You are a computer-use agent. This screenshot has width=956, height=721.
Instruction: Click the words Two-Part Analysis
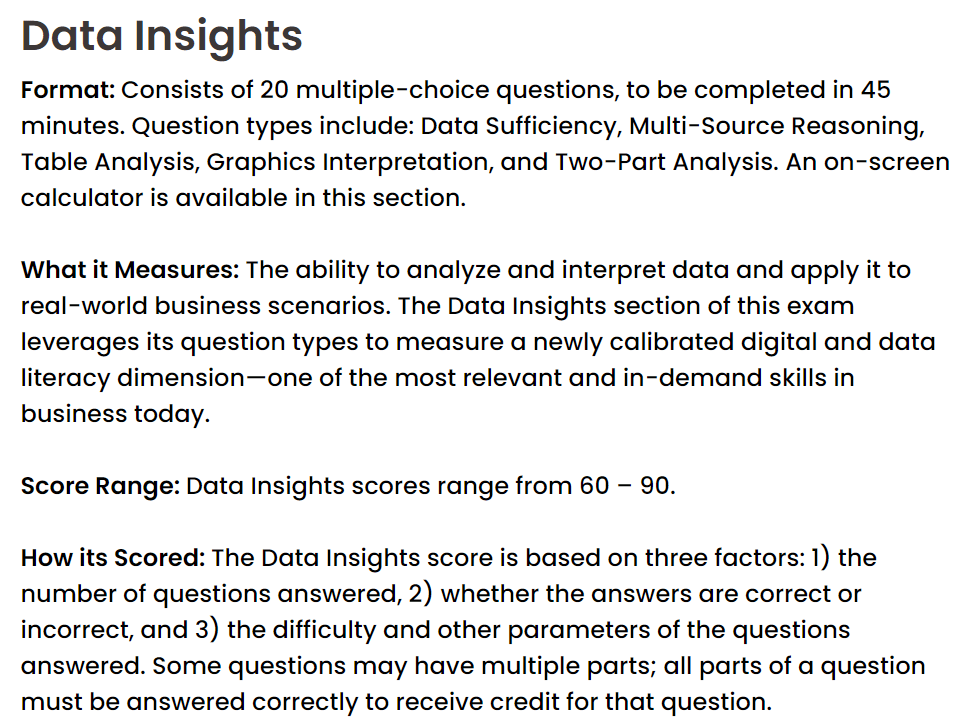click(x=666, y=162)
